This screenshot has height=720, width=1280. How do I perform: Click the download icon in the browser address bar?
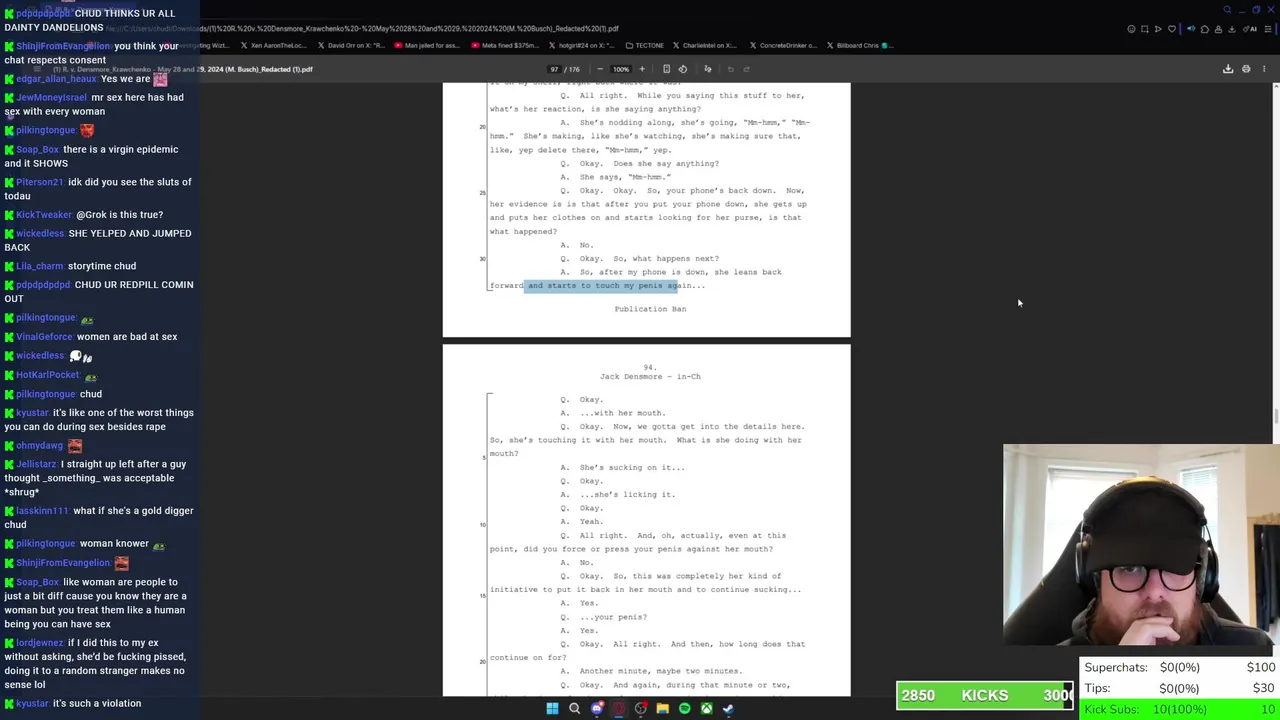coord(1230,29)
